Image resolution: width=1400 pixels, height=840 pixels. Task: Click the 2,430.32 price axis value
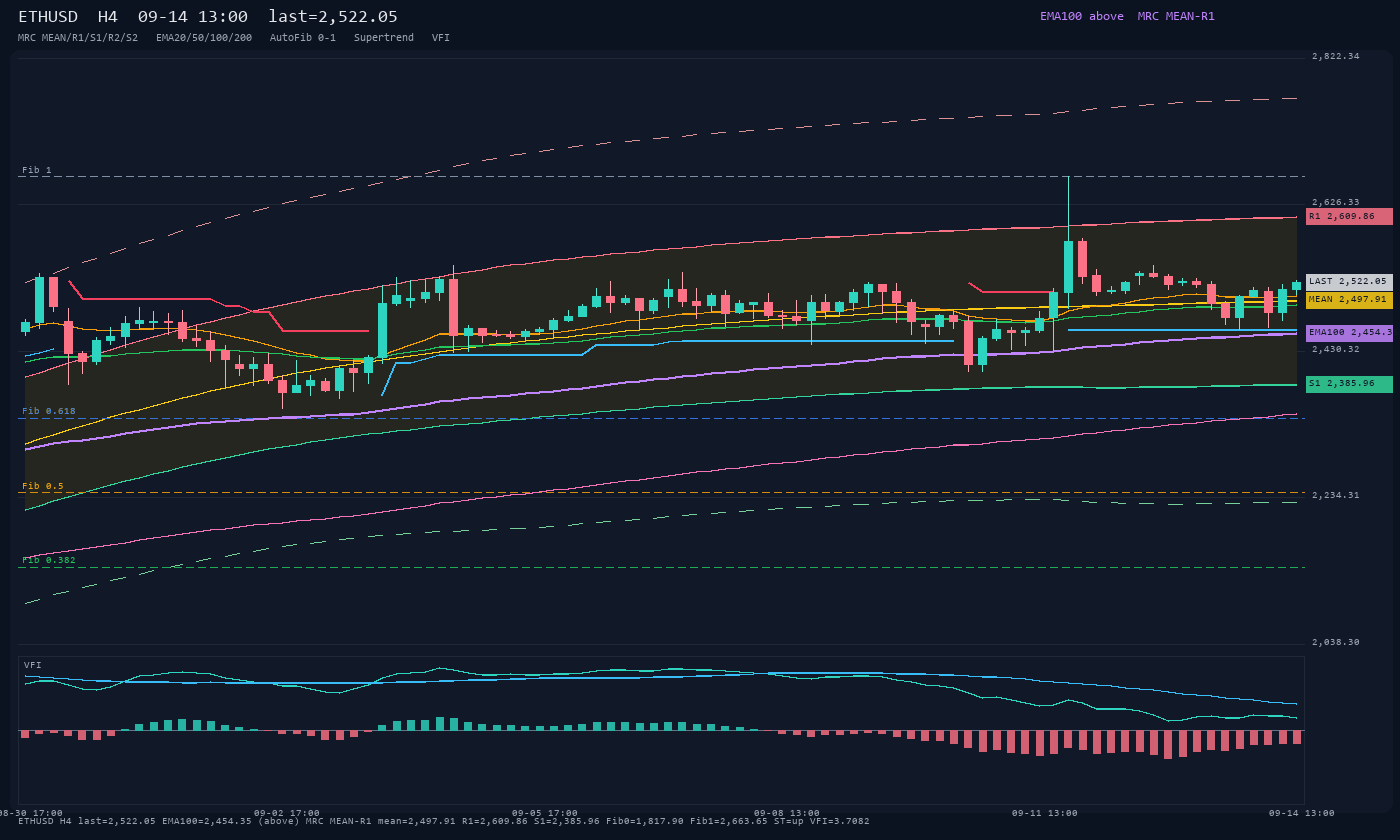click(1336, 349)
